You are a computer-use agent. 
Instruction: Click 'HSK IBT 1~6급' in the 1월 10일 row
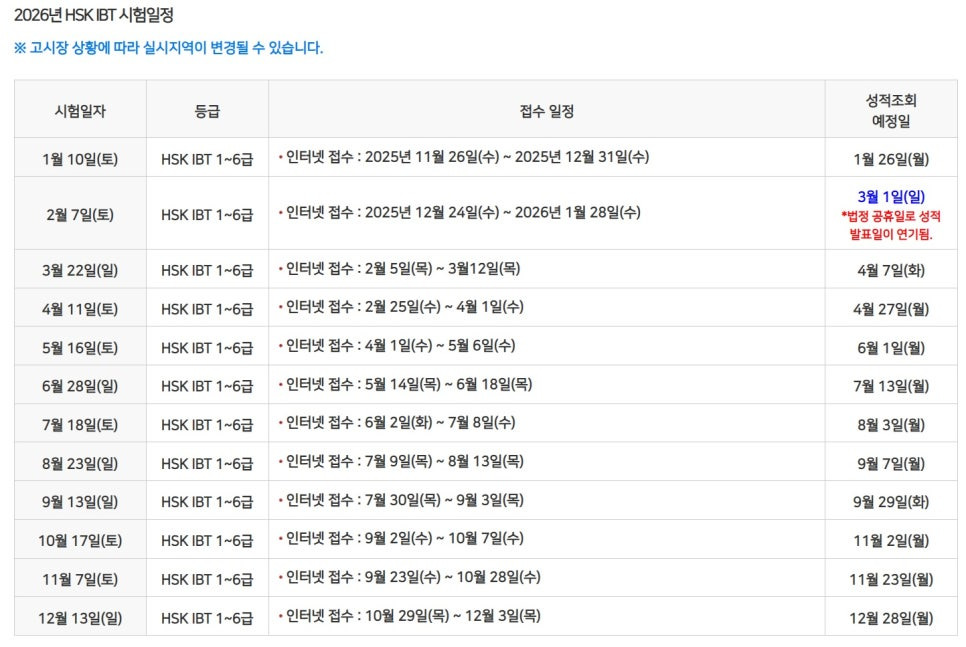coord(207,159)
